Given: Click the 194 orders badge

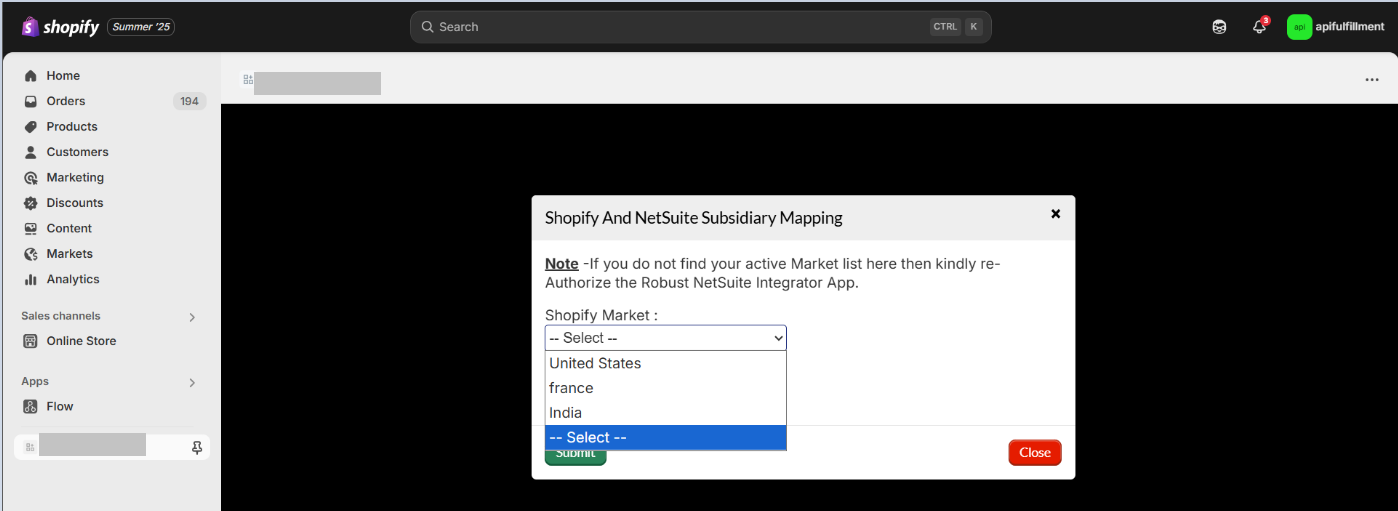Looking at the screenshot, I should [189, 101].
